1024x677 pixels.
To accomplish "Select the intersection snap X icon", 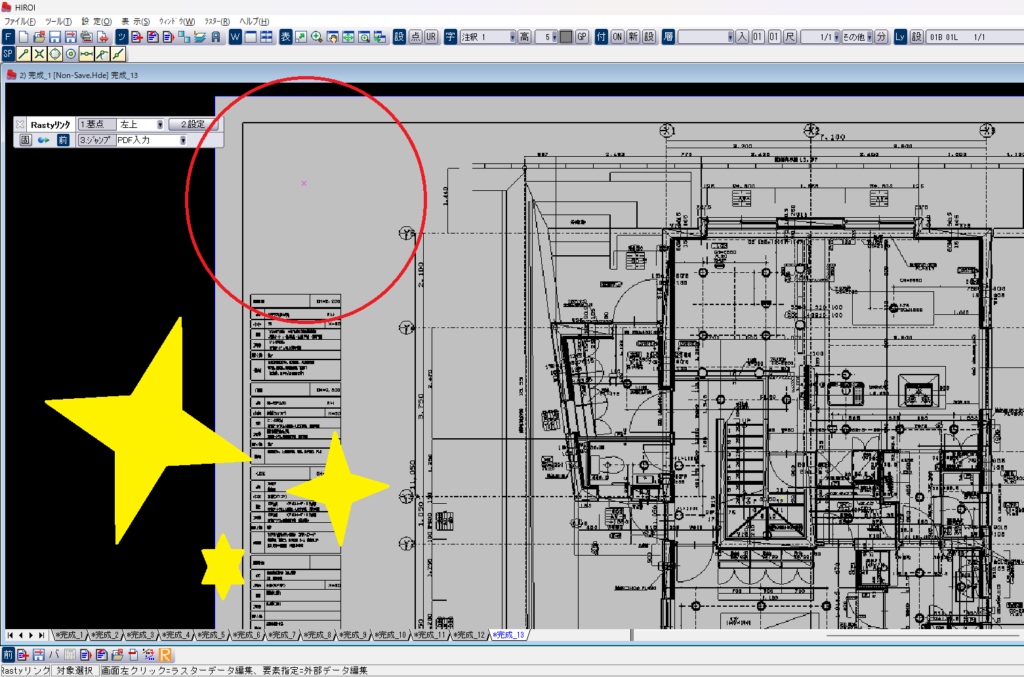I will click(x=39, y=53).
